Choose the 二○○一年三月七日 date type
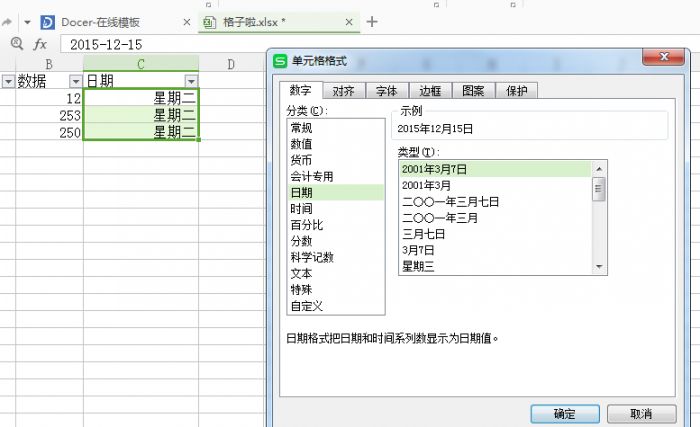This screenshot has height=427, width=700. [x=496, y=201]
